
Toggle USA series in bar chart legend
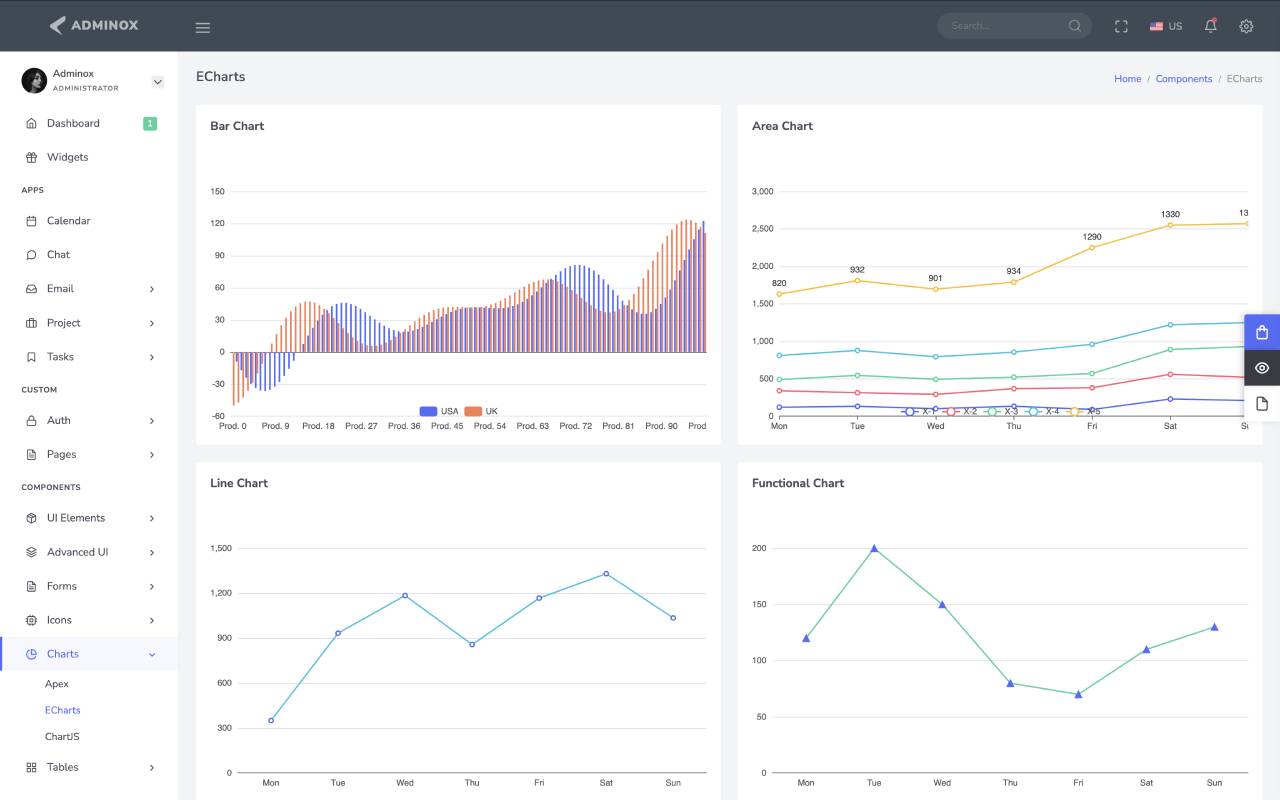(439, 411)
